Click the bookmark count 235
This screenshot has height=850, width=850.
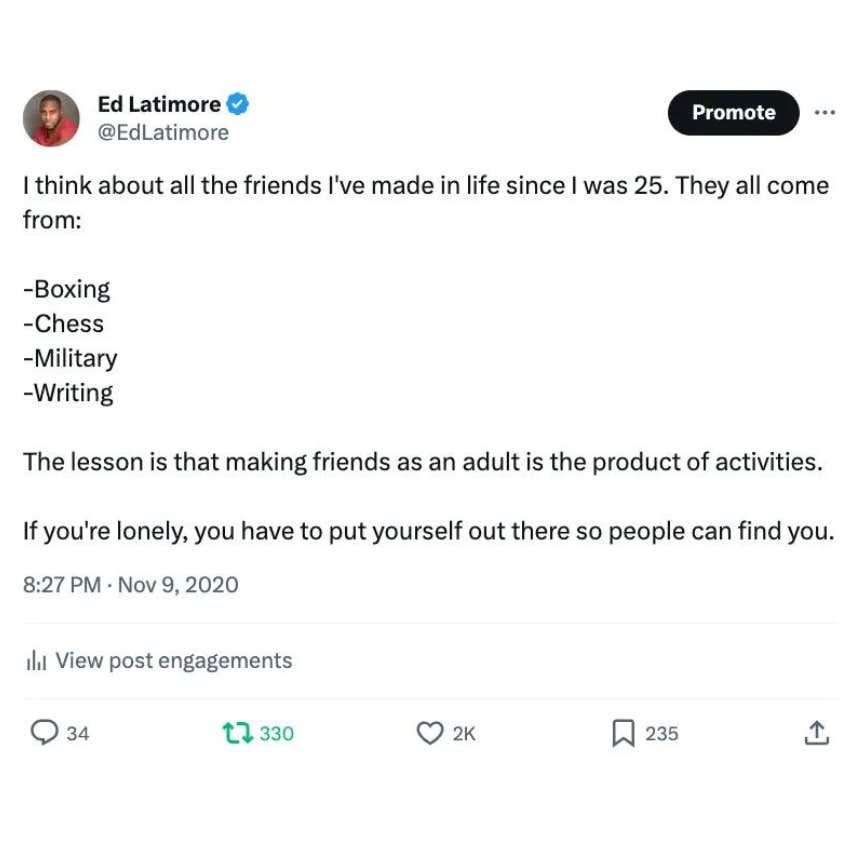662,734
